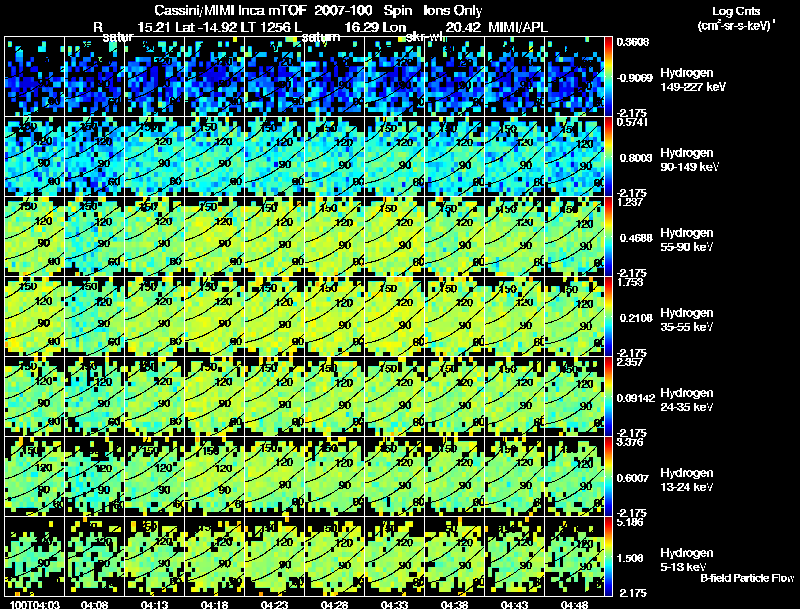Open the 35-55 keV image panel at 04:13
The height and width of the screenshot is (609, 800).
pyautogui.click(x=155, y=317)
